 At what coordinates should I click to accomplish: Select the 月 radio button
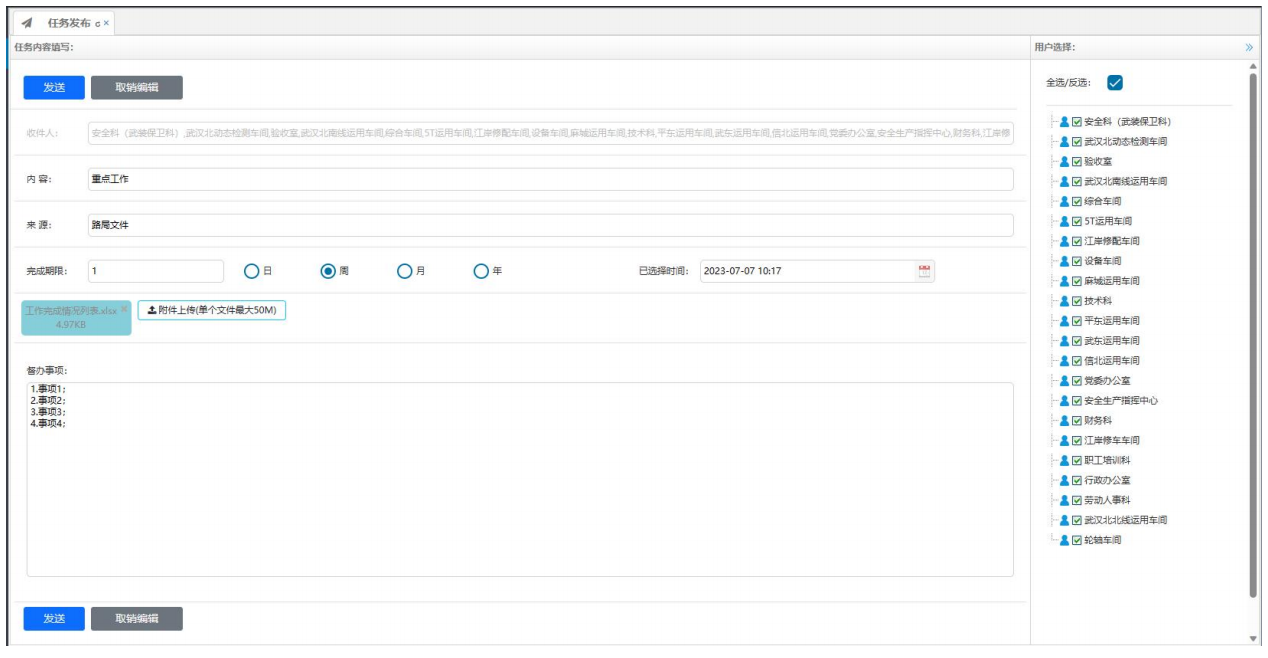404,271
